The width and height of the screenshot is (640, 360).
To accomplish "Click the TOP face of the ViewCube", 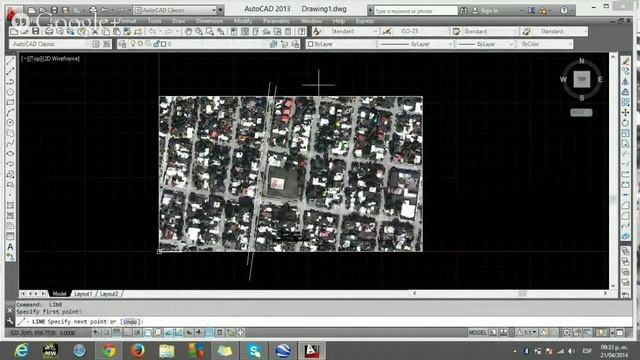I will pyautogui.click(x=582, y=79).
